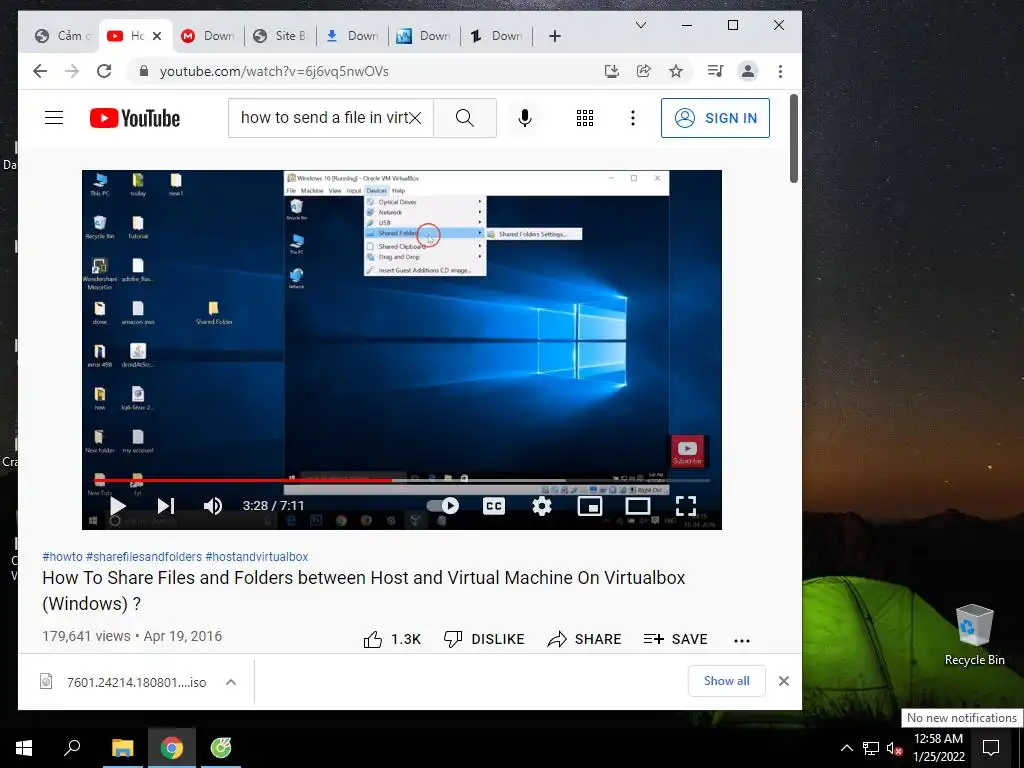Switch to the MEGA 'Down' tab
1024x768 pixels.
tap(208, 36)
